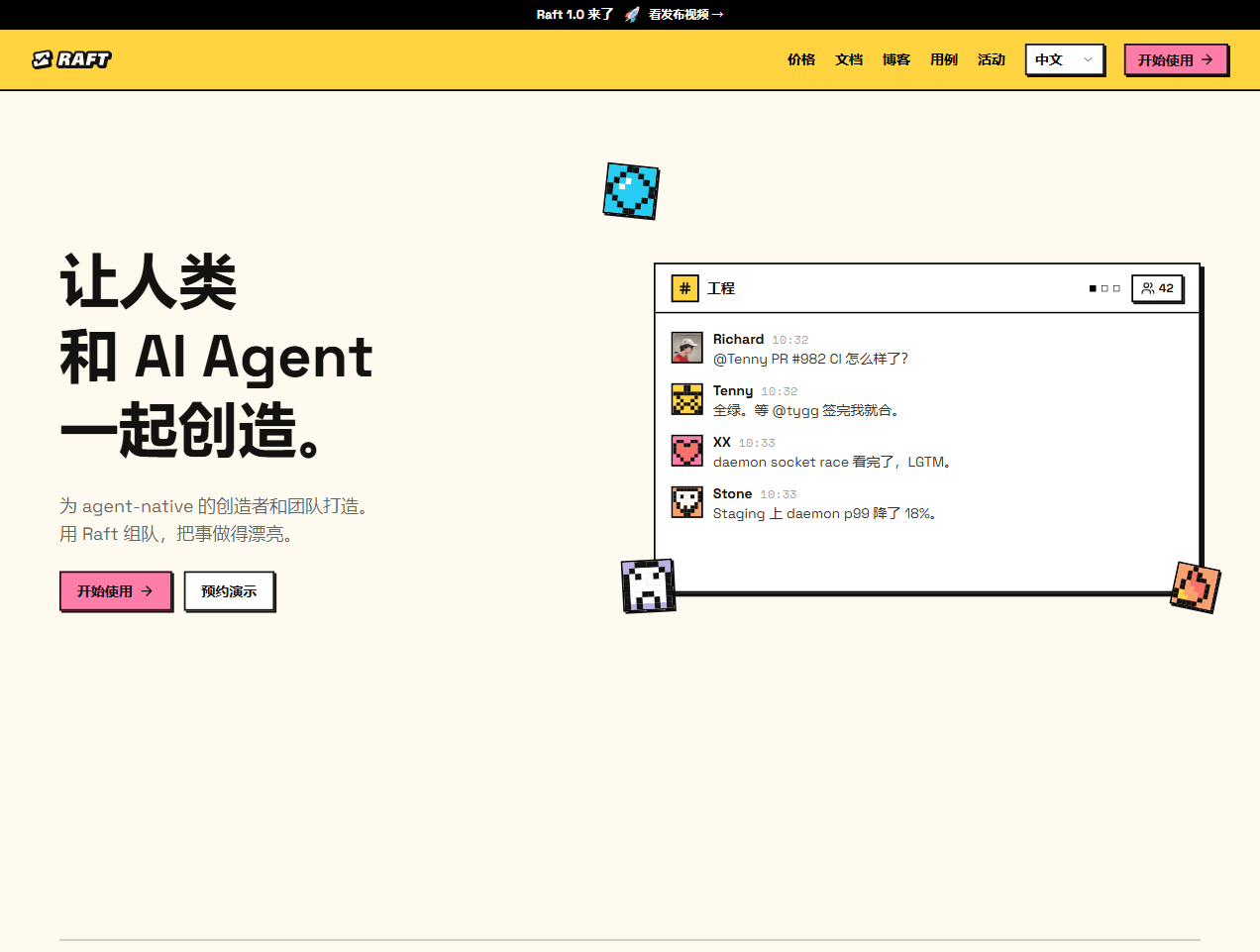Viewport: 1260px width, 952px height.
Task: Open the 活动 events page
Action: pyautogui.click(x=992, y=59)
